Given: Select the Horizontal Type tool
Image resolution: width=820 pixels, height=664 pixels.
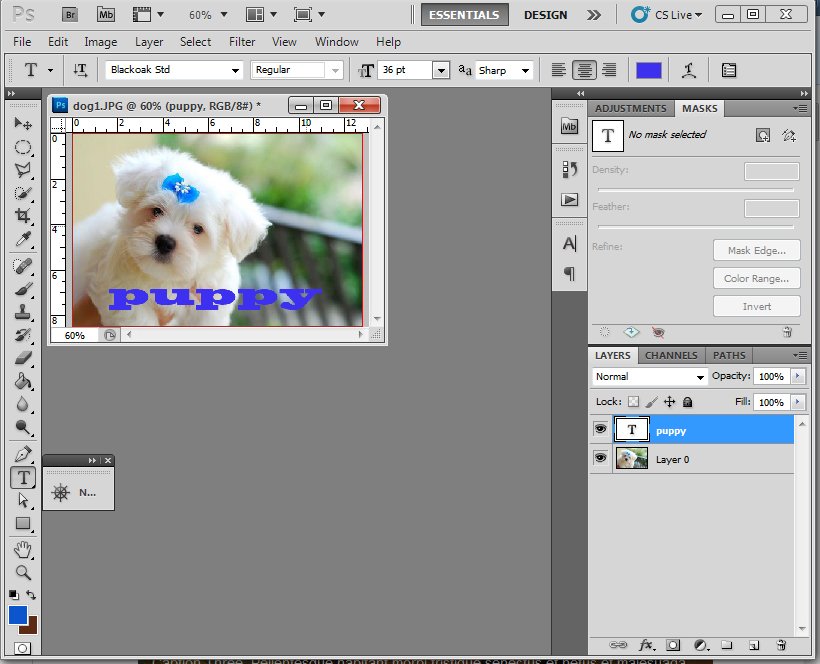Looking at the screenshot, I should pyautogui.click(x=23, y=477).
